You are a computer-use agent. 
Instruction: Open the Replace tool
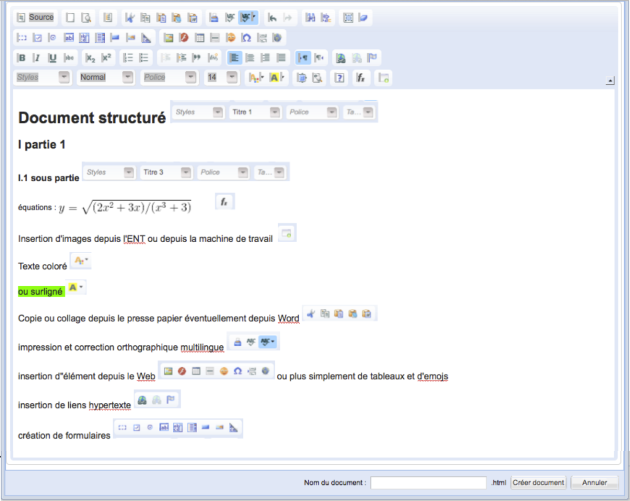326,17
